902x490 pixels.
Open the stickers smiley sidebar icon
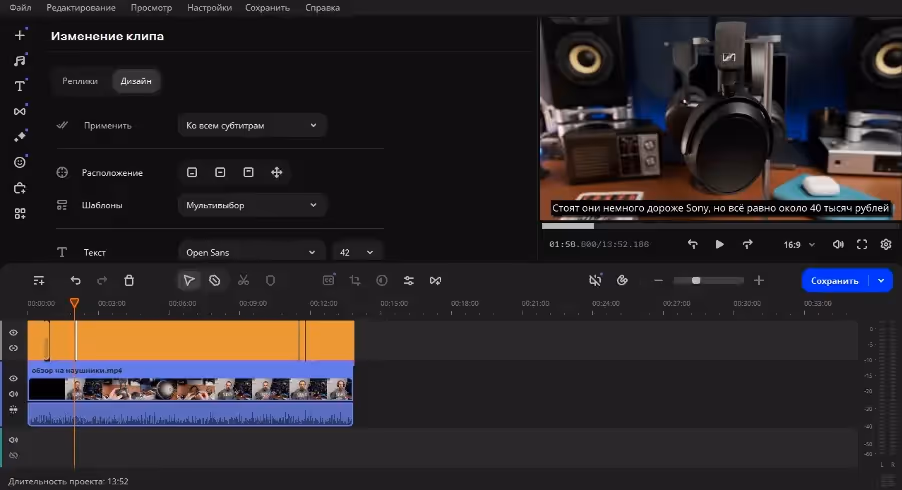20,162
